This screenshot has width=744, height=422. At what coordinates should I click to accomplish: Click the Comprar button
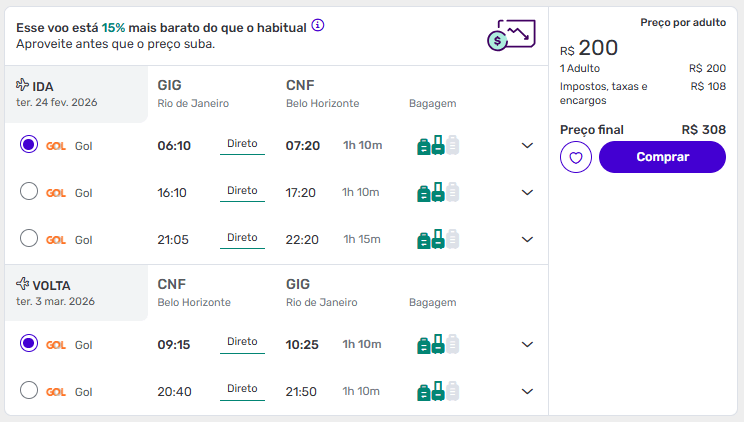tap(662, 157)
